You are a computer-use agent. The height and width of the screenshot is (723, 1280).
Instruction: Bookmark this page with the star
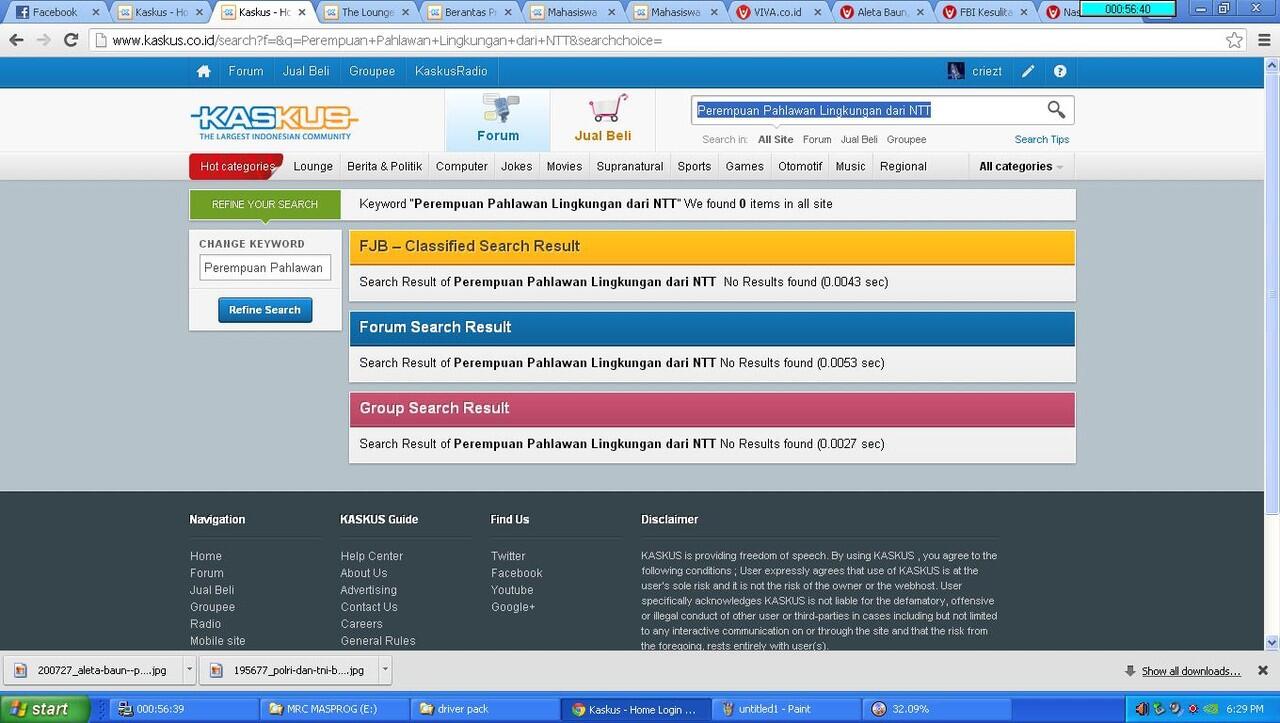(1235, 40)
